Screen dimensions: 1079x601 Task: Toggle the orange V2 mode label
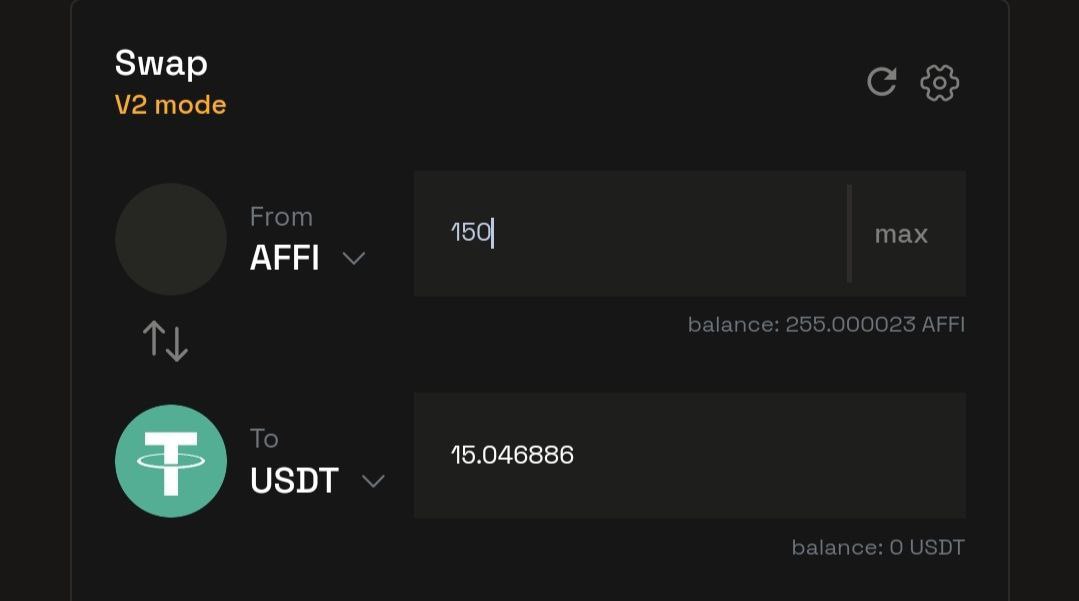click(171, 105)
